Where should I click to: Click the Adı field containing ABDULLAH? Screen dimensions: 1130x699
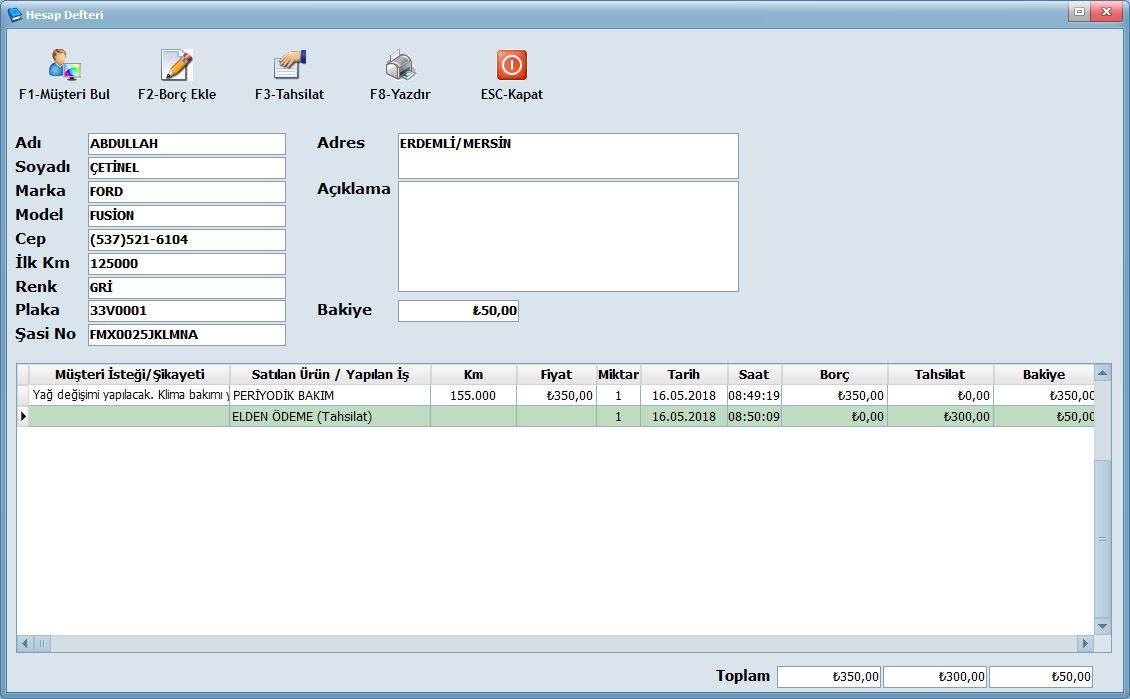click(x=186, y=144)
